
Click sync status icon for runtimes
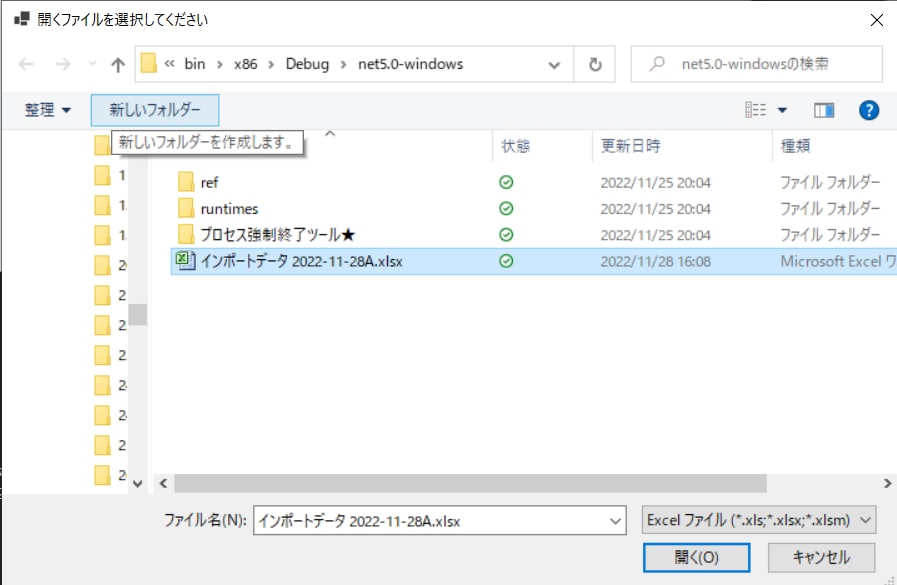coord(506,209)
